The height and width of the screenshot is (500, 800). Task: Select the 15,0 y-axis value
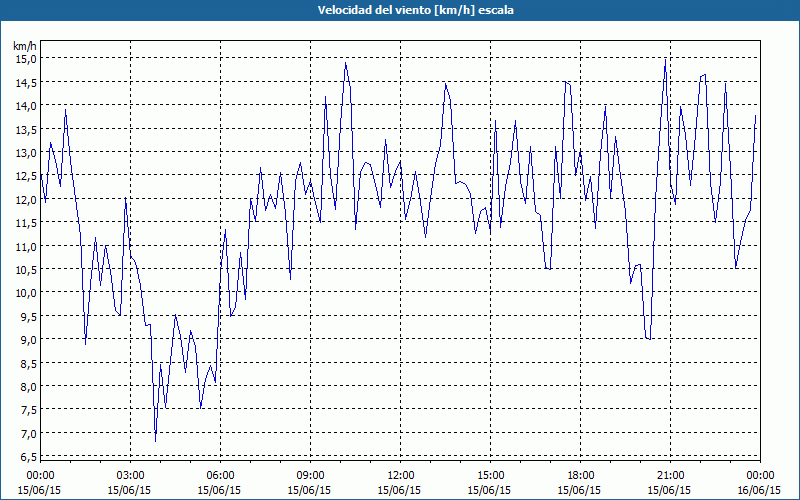coord(27,59)
